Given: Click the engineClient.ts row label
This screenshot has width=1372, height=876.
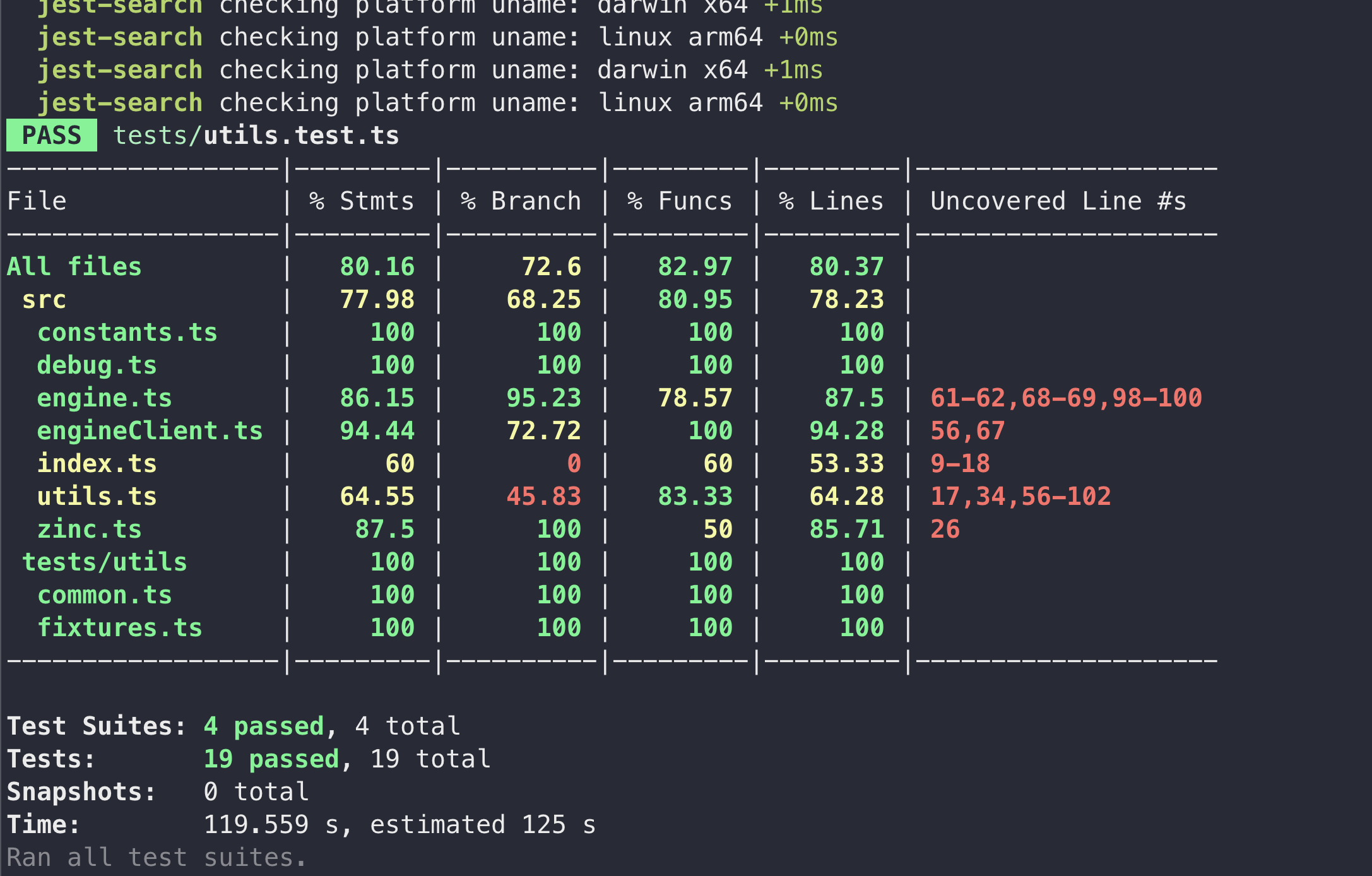Looking at the screenshot, I should 150,431.
